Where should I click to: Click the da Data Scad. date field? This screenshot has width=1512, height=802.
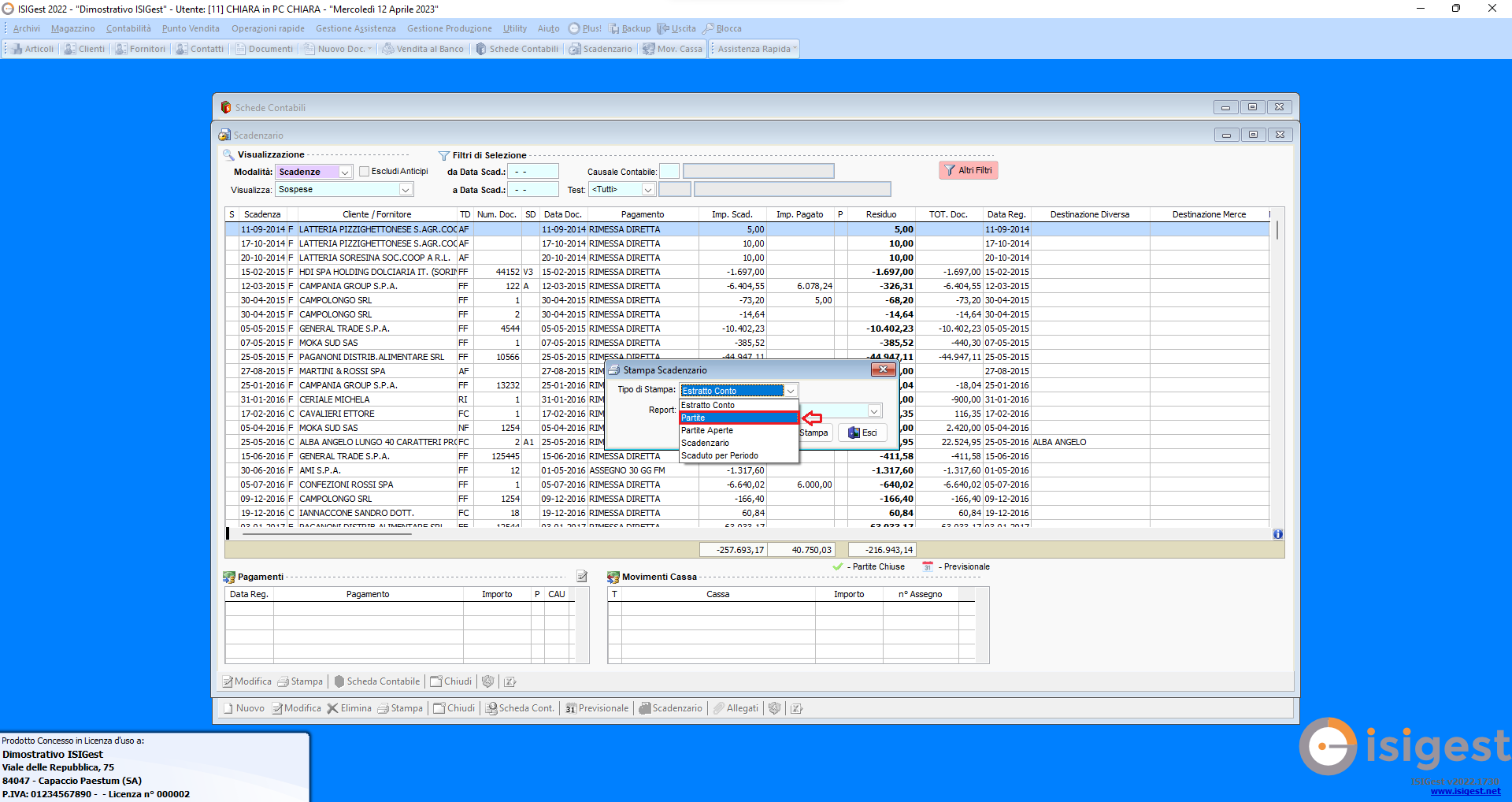(533, 172)
